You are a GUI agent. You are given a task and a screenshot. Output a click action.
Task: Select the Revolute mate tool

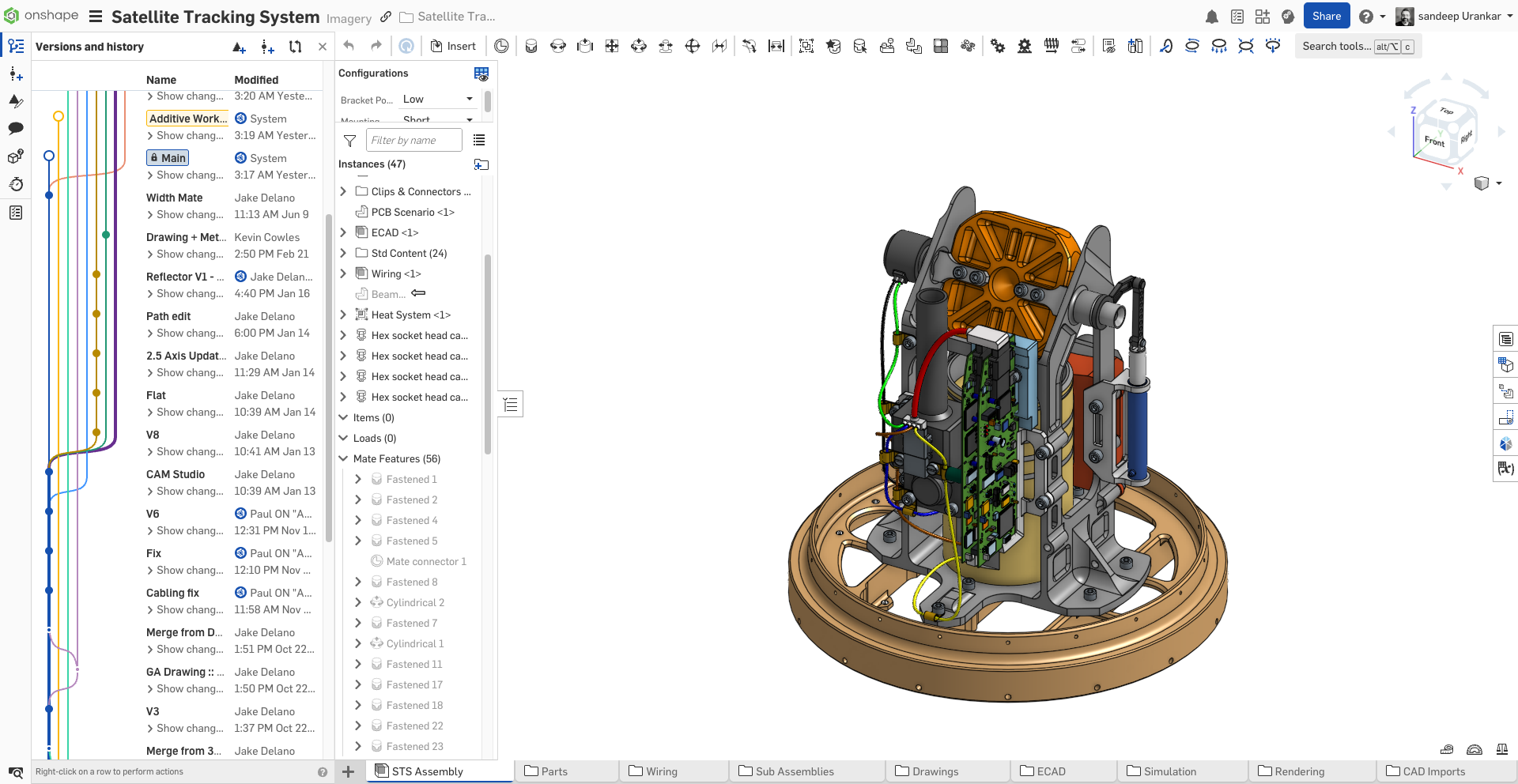click(x=558, y=46)
